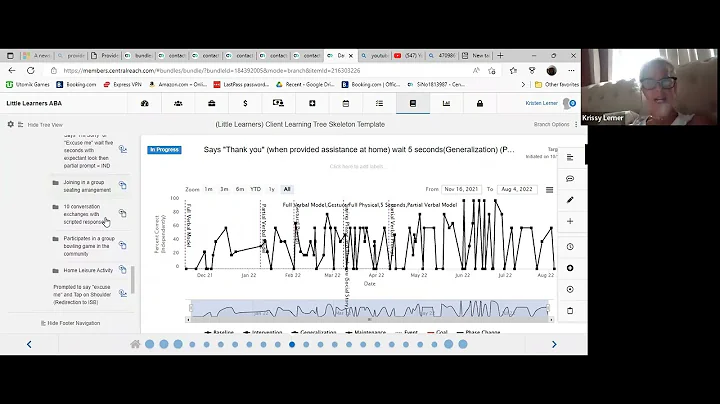Click the To date field Aug 4, 2022
Screen dimensions: 720x404
[x=517, y=189]
